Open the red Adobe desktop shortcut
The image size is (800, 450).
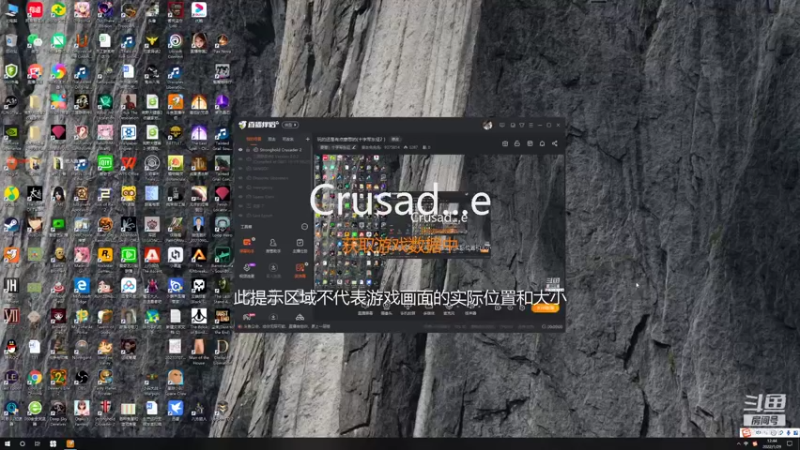[x=152, y=255]
